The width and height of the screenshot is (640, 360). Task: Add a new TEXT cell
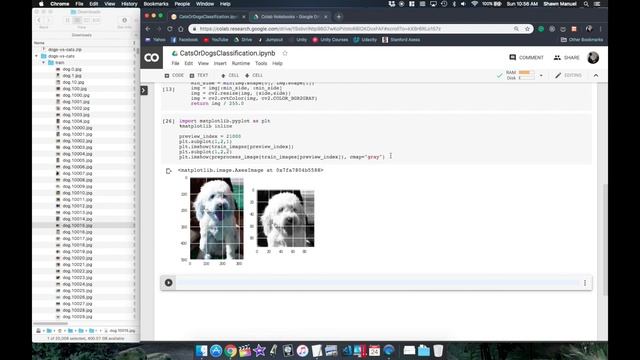tap(199, 76)
